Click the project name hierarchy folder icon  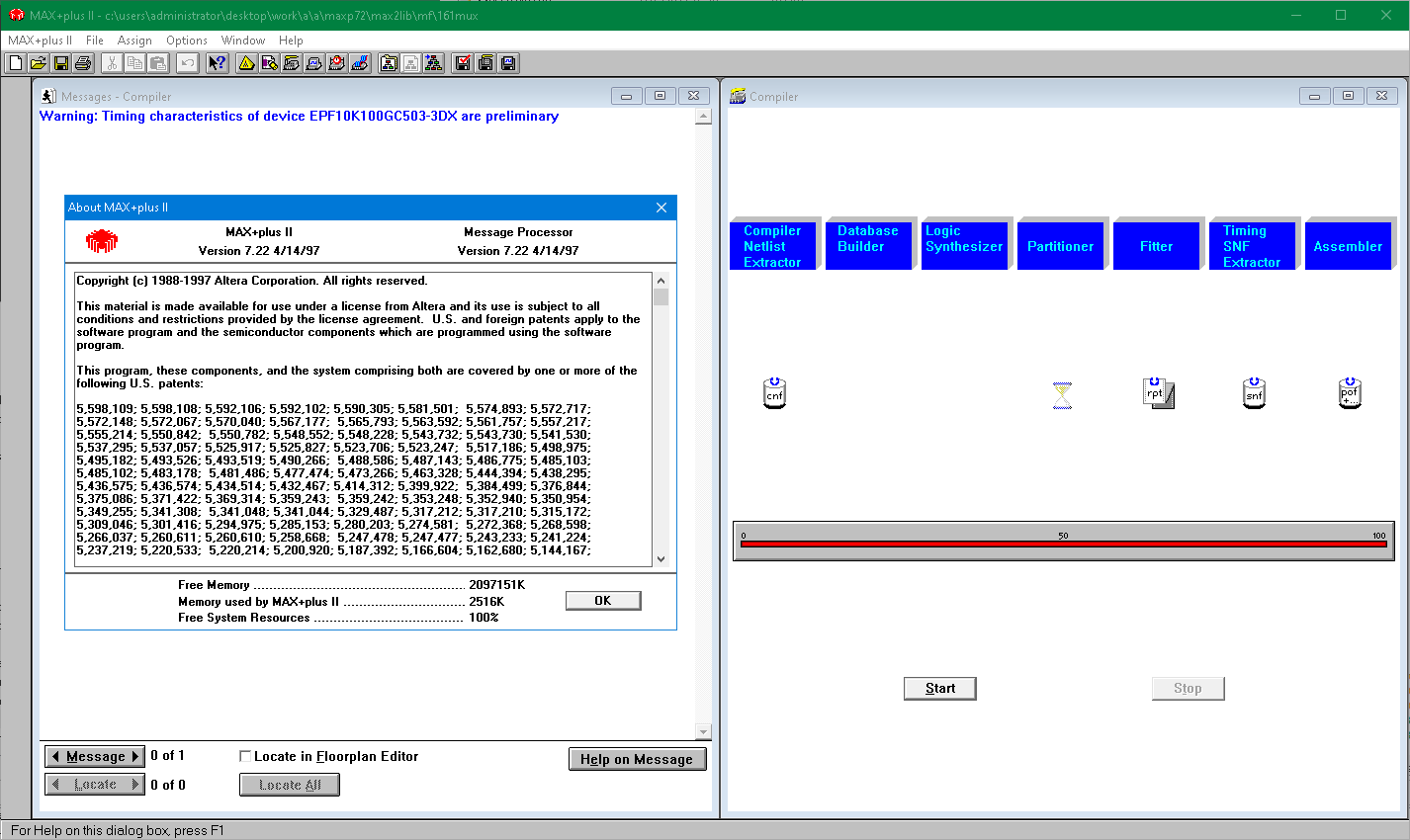point(389,63)
